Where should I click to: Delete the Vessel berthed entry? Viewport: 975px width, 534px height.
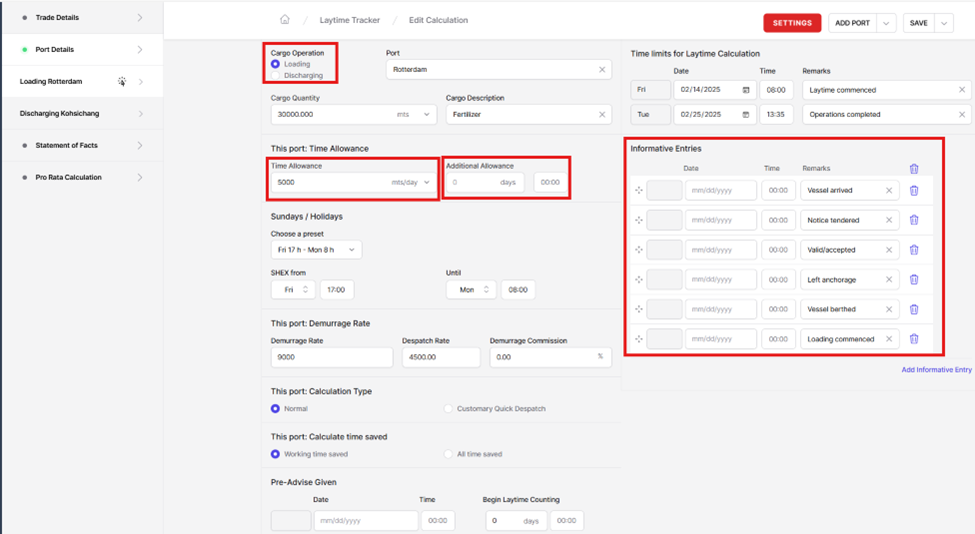[x=914, y=309]
